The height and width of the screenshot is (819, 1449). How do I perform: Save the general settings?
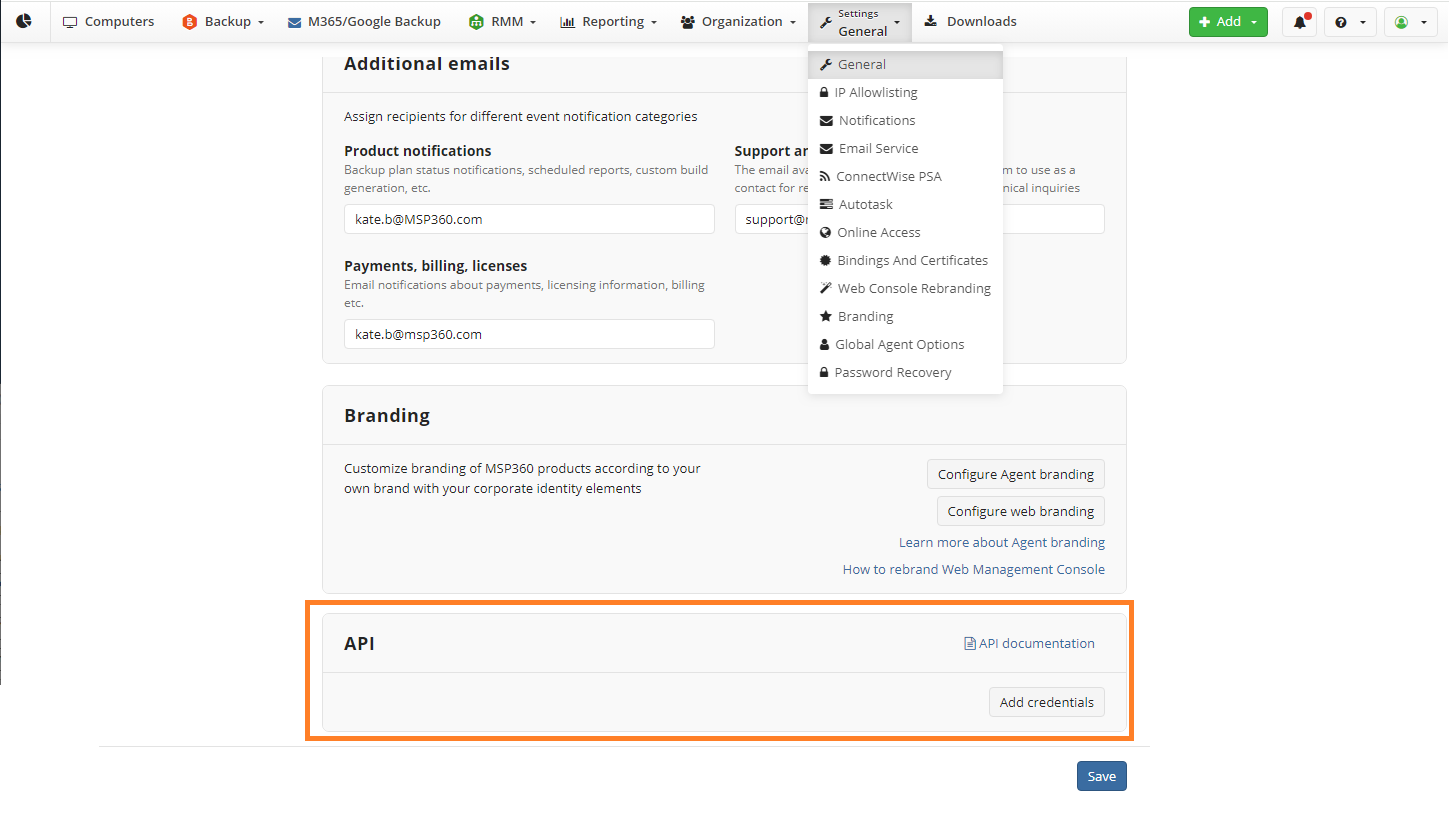(1102, 777)
